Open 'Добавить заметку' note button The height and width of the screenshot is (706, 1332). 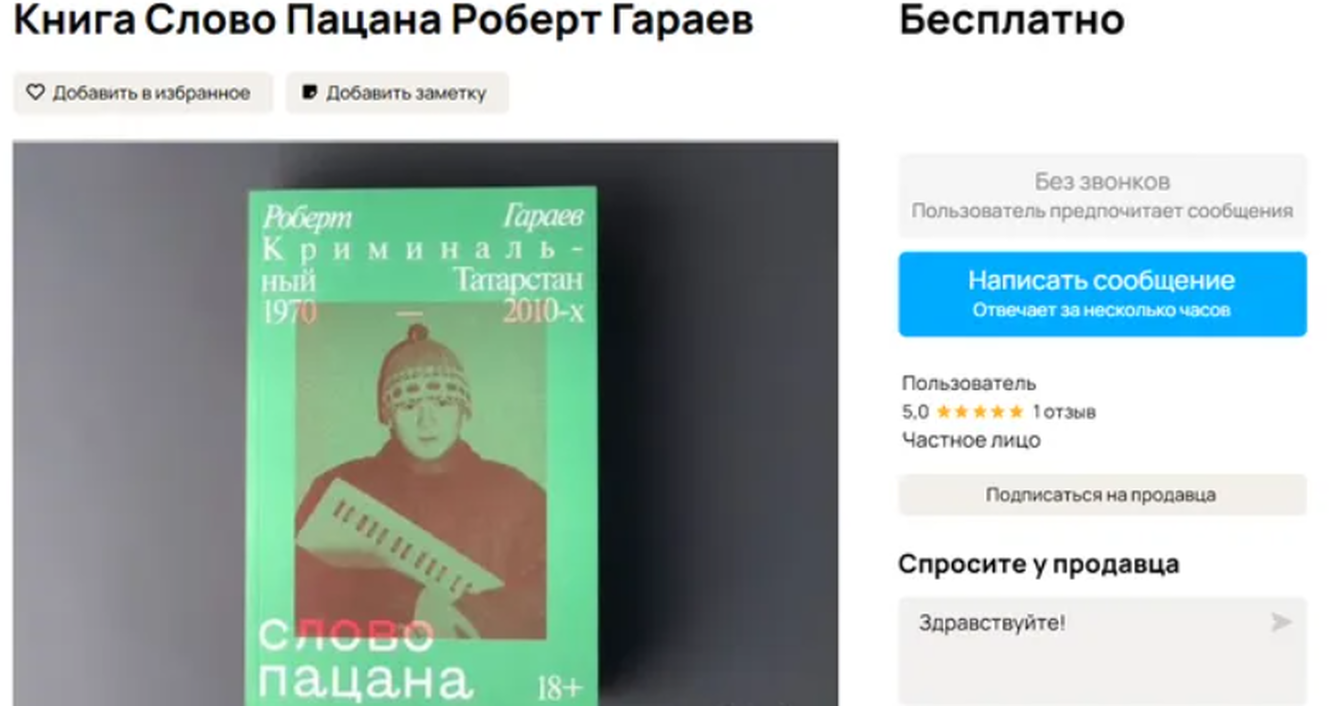click(x=397, y=93)
